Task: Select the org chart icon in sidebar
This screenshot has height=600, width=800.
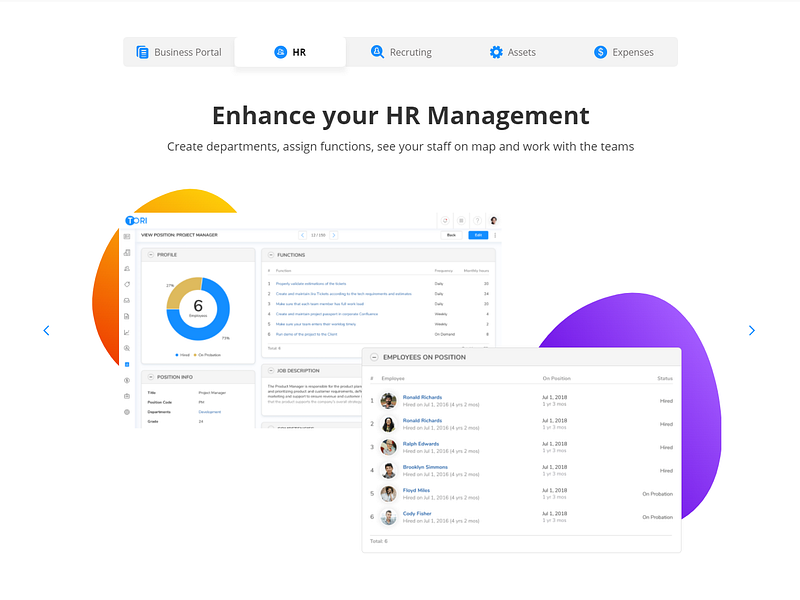Action: click(x=127, y=254)
